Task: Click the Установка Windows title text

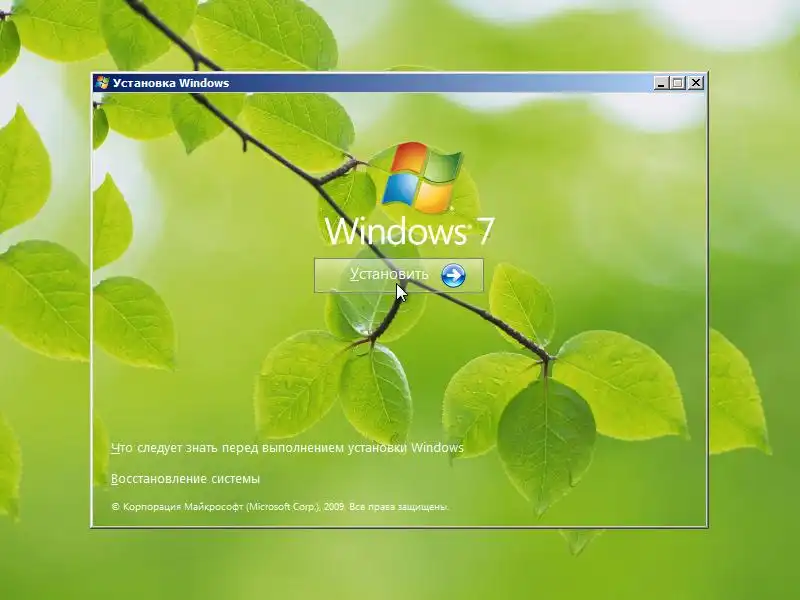Action: [171, 83]
